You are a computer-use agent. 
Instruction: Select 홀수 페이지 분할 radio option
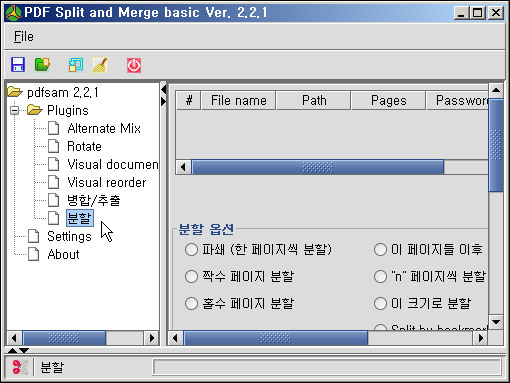click(x=191, y=303)
